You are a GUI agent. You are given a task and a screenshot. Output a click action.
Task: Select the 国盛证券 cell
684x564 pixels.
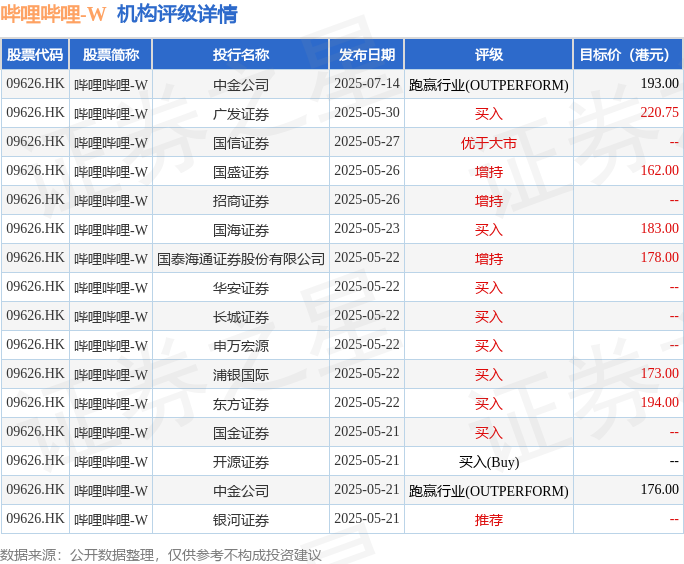[241, 172]
